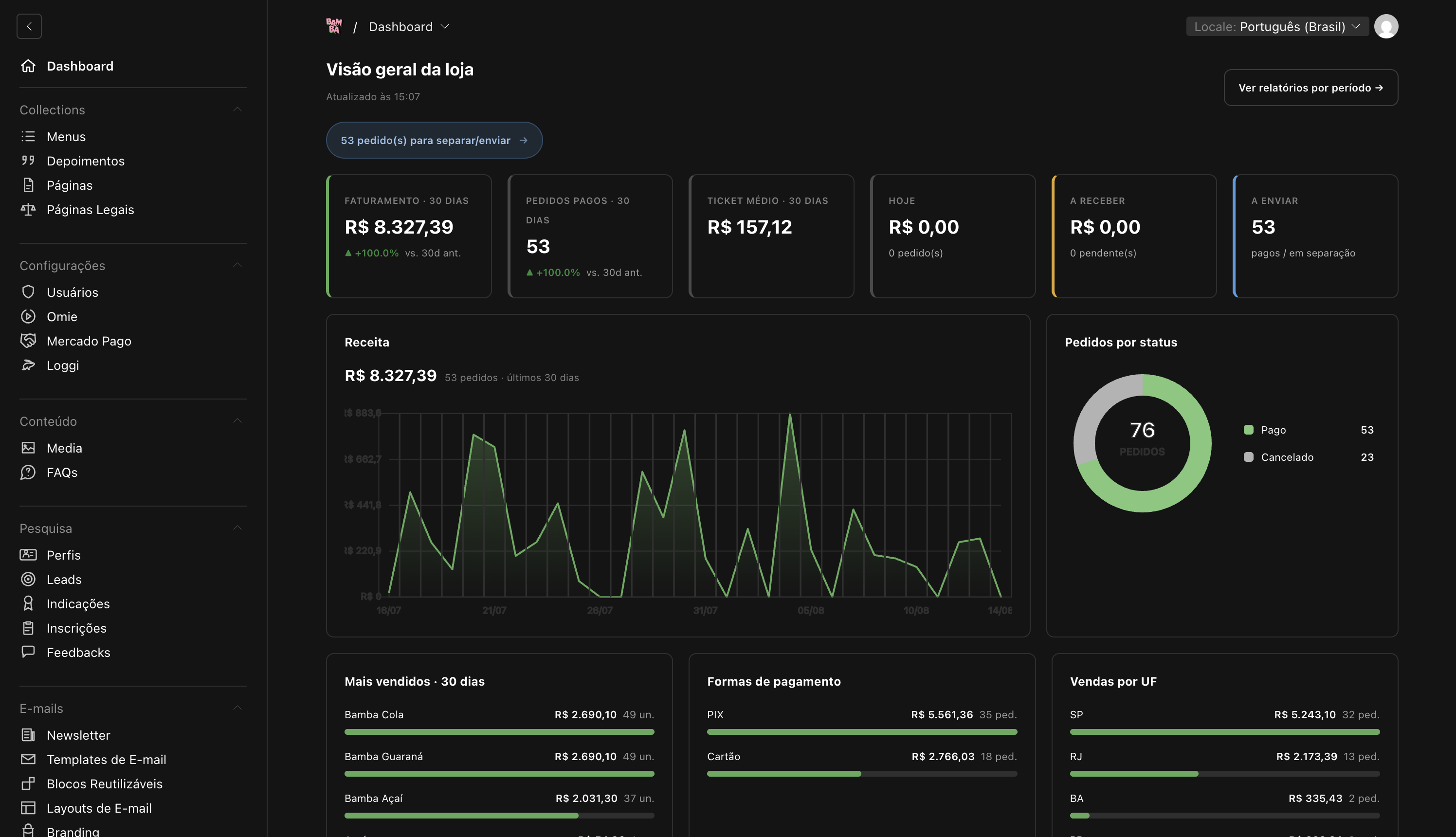
Task: Collapse the sidebar with the back chevron button
Action: tap(29, 26)
